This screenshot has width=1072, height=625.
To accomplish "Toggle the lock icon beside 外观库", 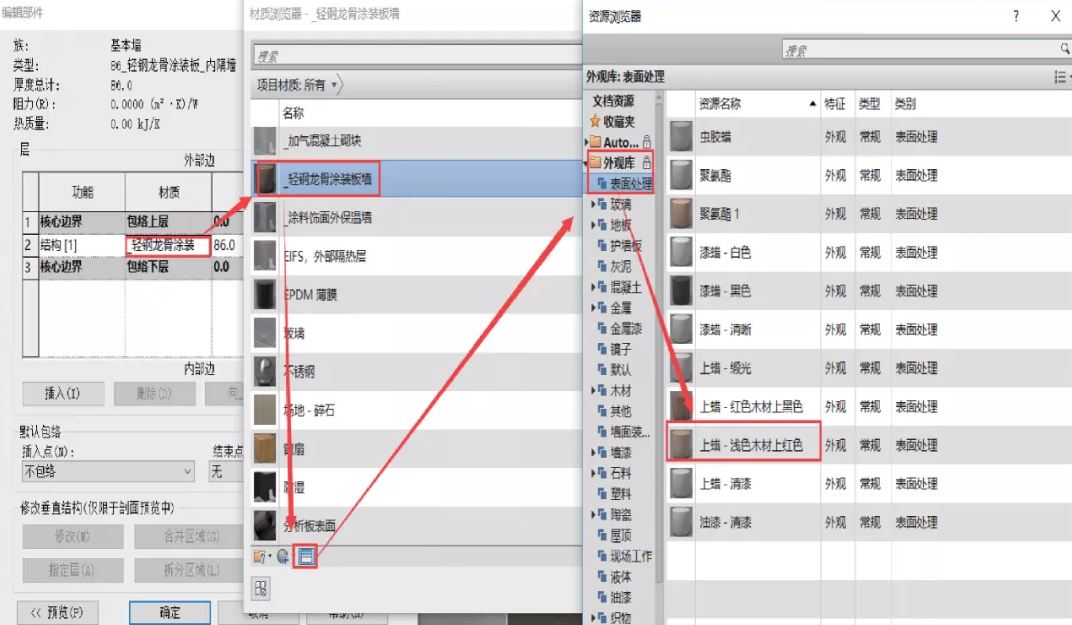I will coord(647,162).
